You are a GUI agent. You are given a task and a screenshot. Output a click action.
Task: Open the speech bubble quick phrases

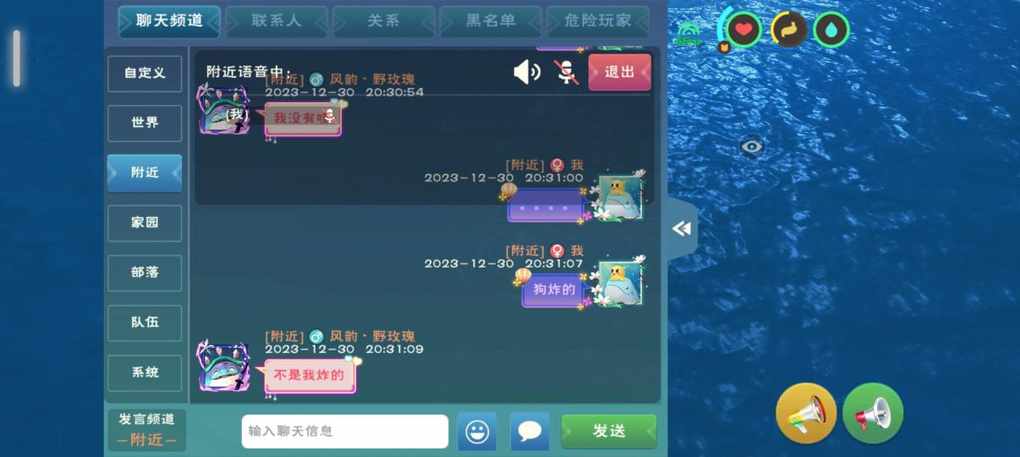tap(530, 431)
